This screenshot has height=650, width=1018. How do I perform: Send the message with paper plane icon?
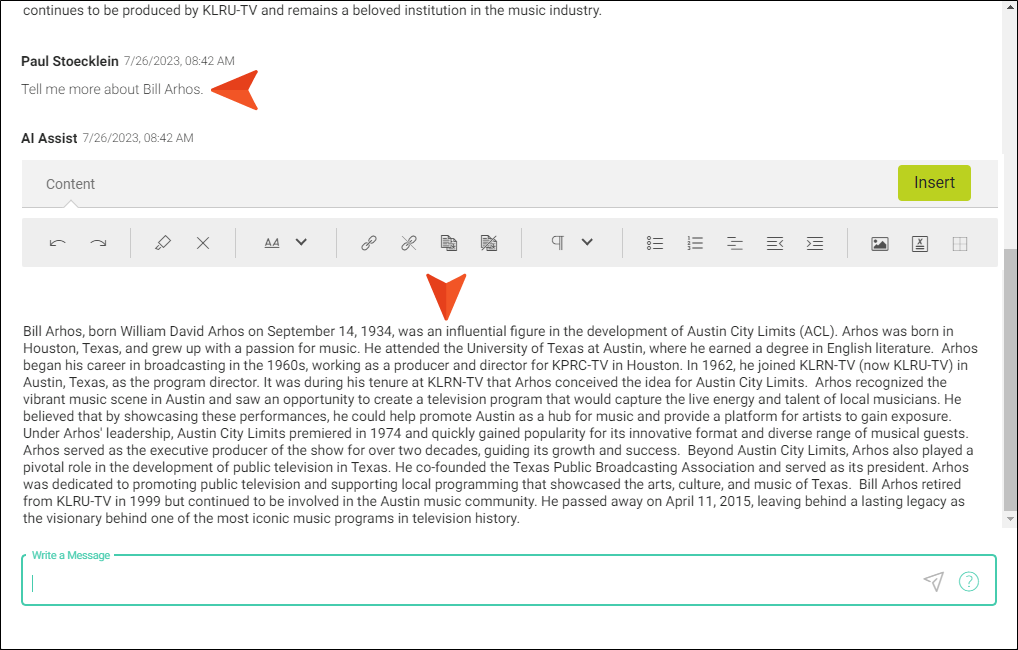pos(934,581)
